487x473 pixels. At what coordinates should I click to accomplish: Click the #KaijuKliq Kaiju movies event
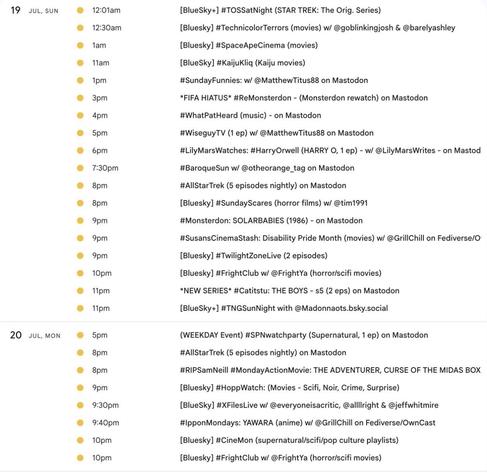(242, 63)
